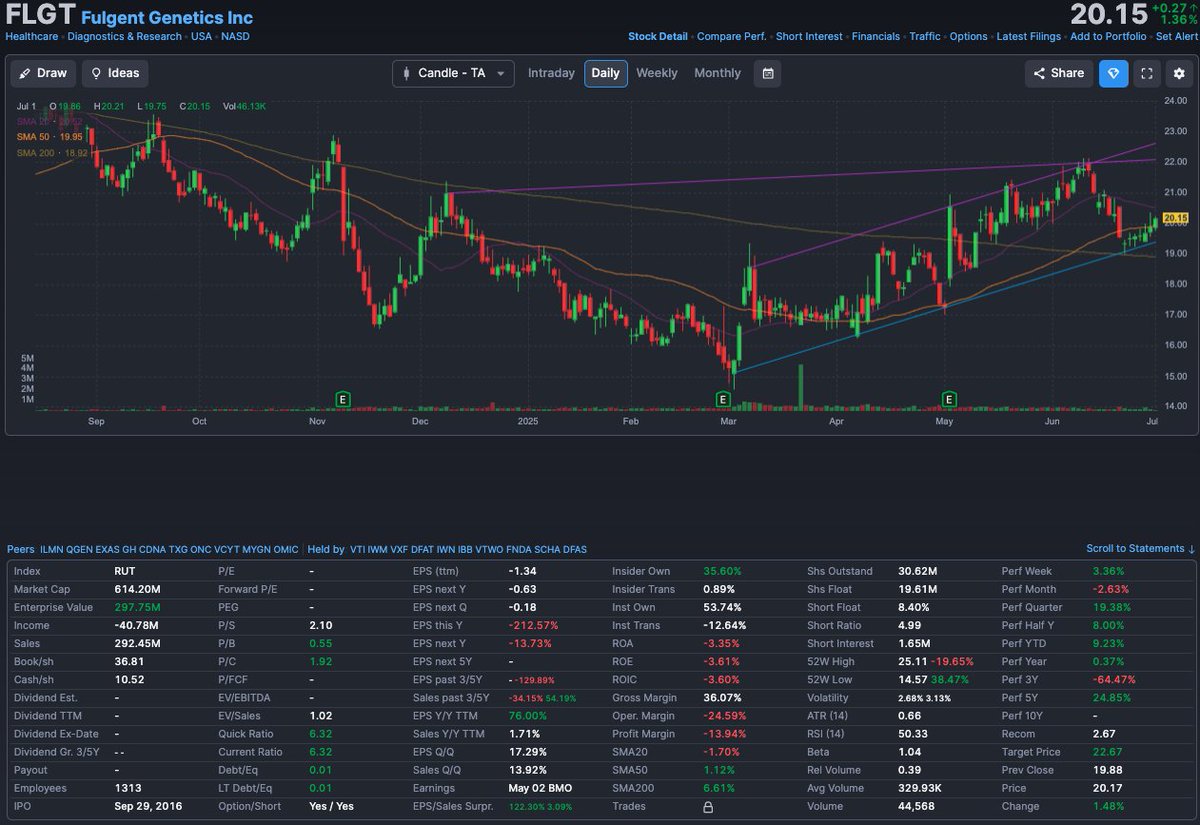The width and height of the screenshot is (1200, 825).
Task: Open peer ticker ILMN
Action: tap(52, 550)
